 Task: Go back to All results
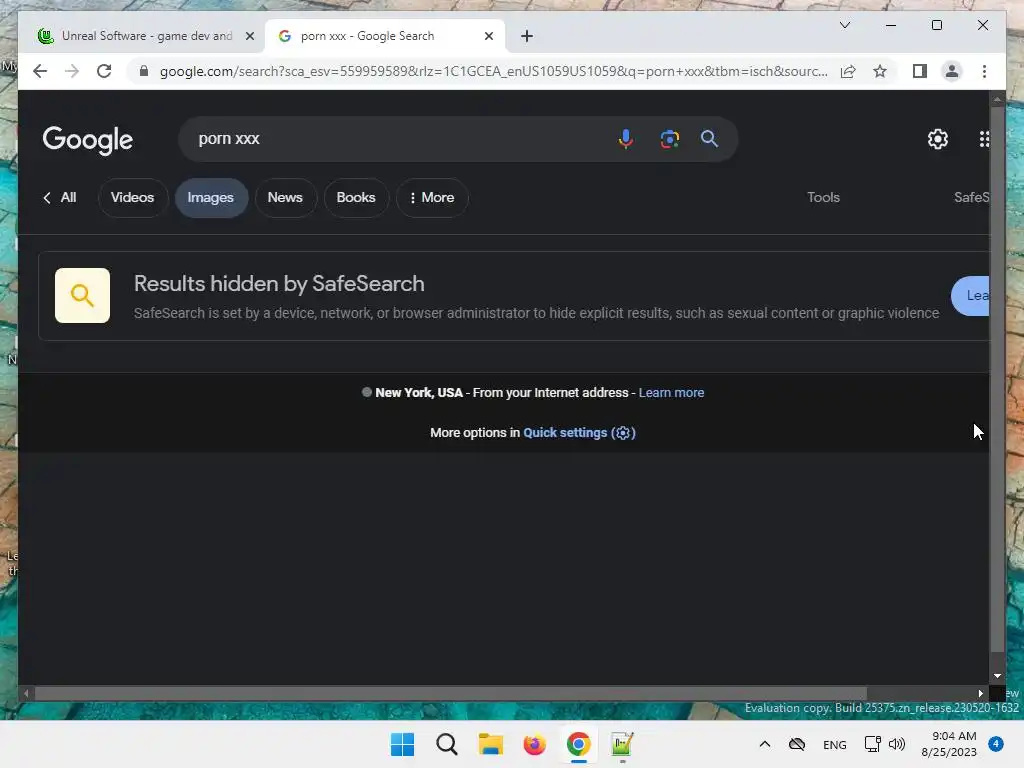(59, 197)
